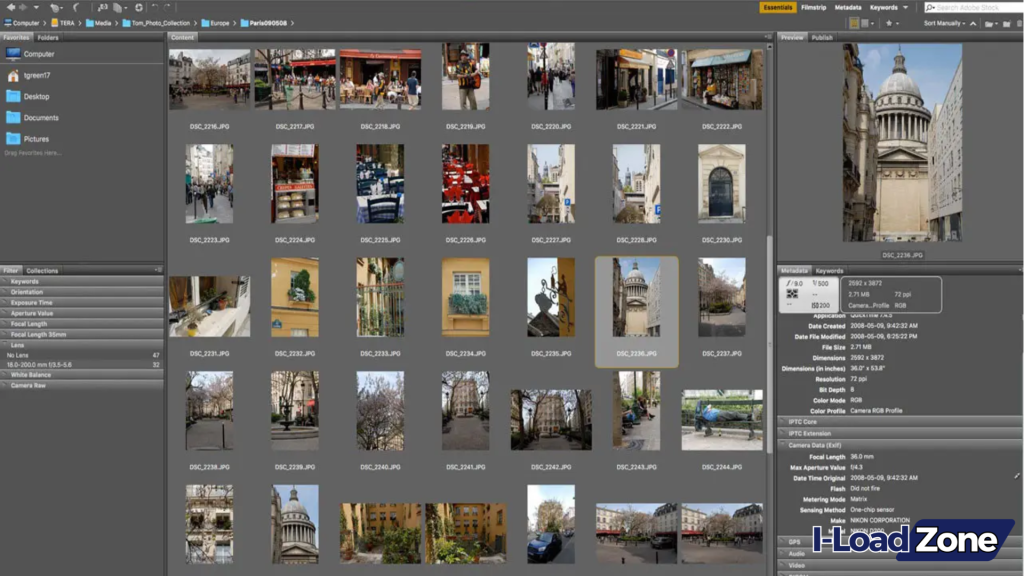Open the Collections tab

[x=42, y=271]
